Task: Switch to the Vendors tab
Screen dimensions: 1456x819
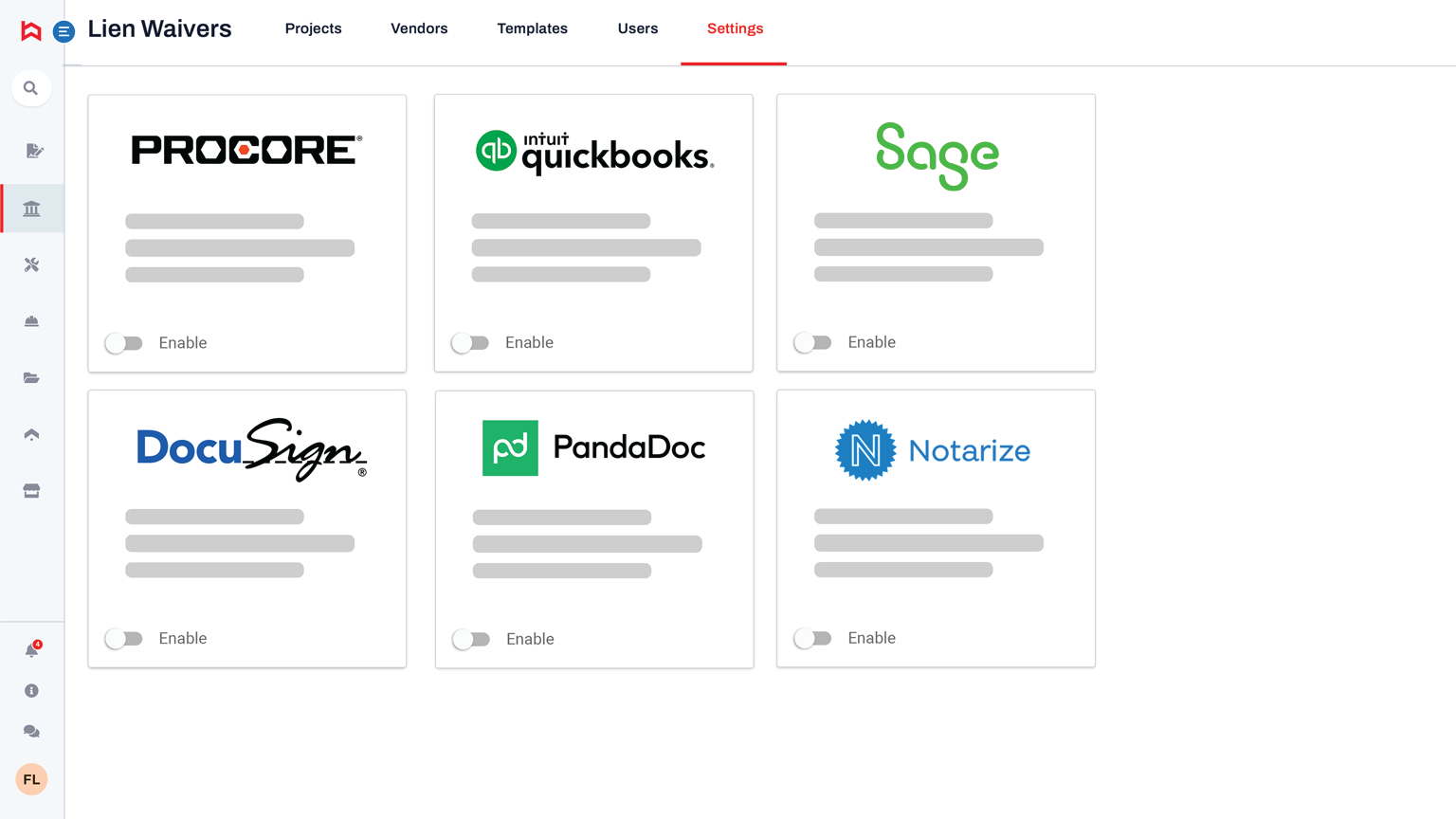Action: [x=419, y=28]
